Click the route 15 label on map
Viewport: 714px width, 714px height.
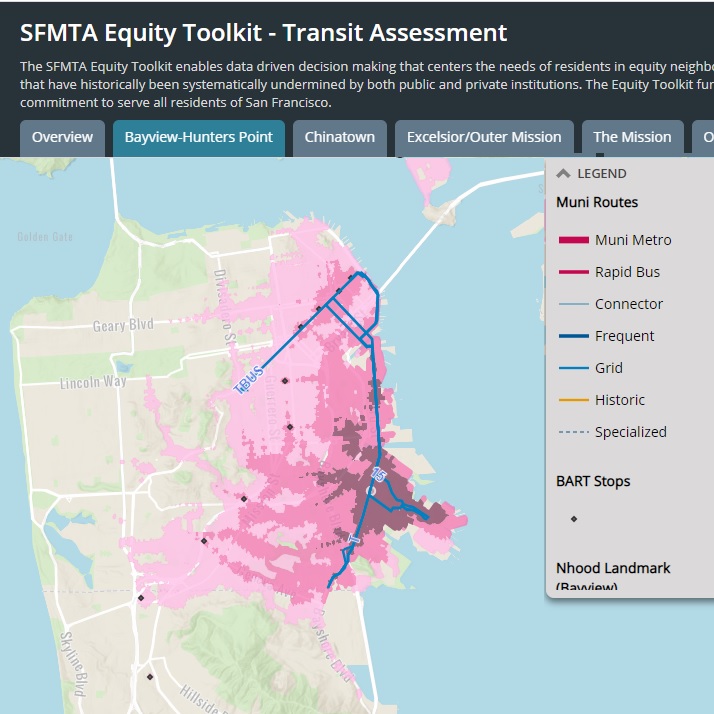point(378,473)
